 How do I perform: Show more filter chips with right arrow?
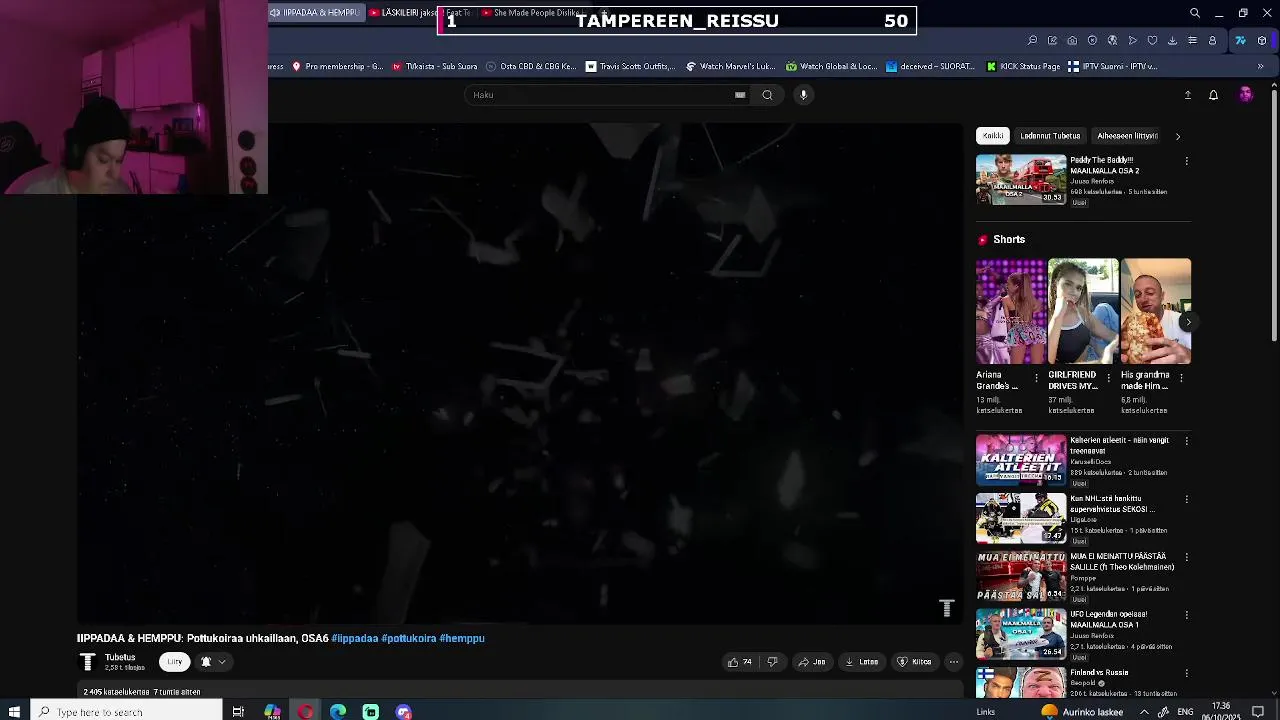[x=1178, y=136]
